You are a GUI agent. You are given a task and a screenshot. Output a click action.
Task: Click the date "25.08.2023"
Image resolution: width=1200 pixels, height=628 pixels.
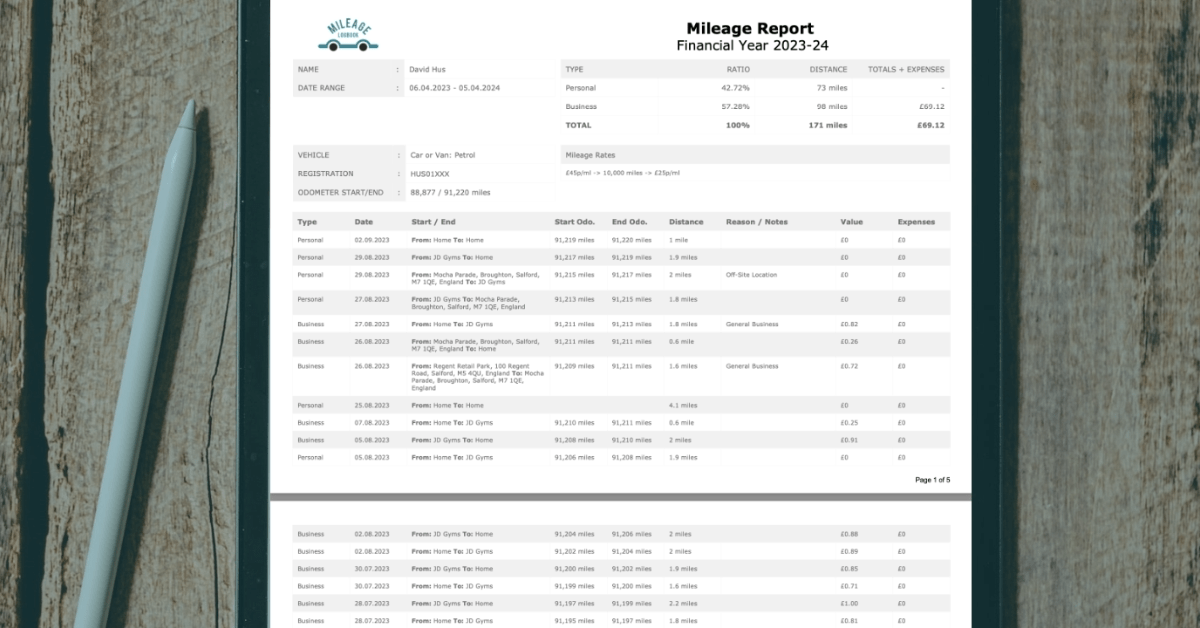click(x=372, y=405)
